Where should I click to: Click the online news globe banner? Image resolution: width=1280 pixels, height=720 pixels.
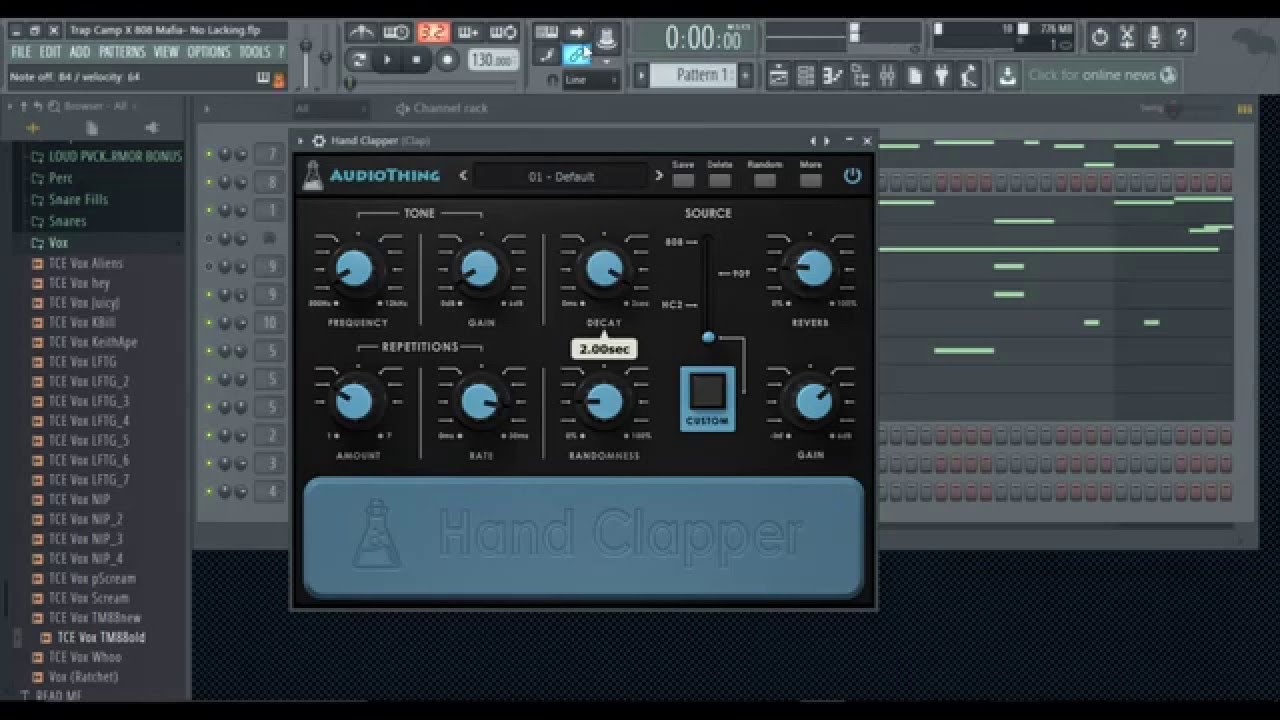point(1102,75)
